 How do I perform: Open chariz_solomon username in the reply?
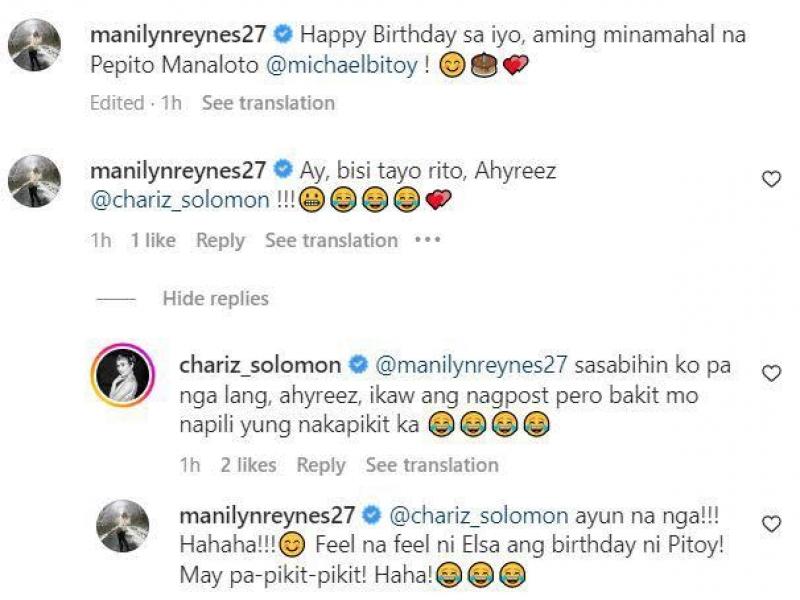pos(260,365)
